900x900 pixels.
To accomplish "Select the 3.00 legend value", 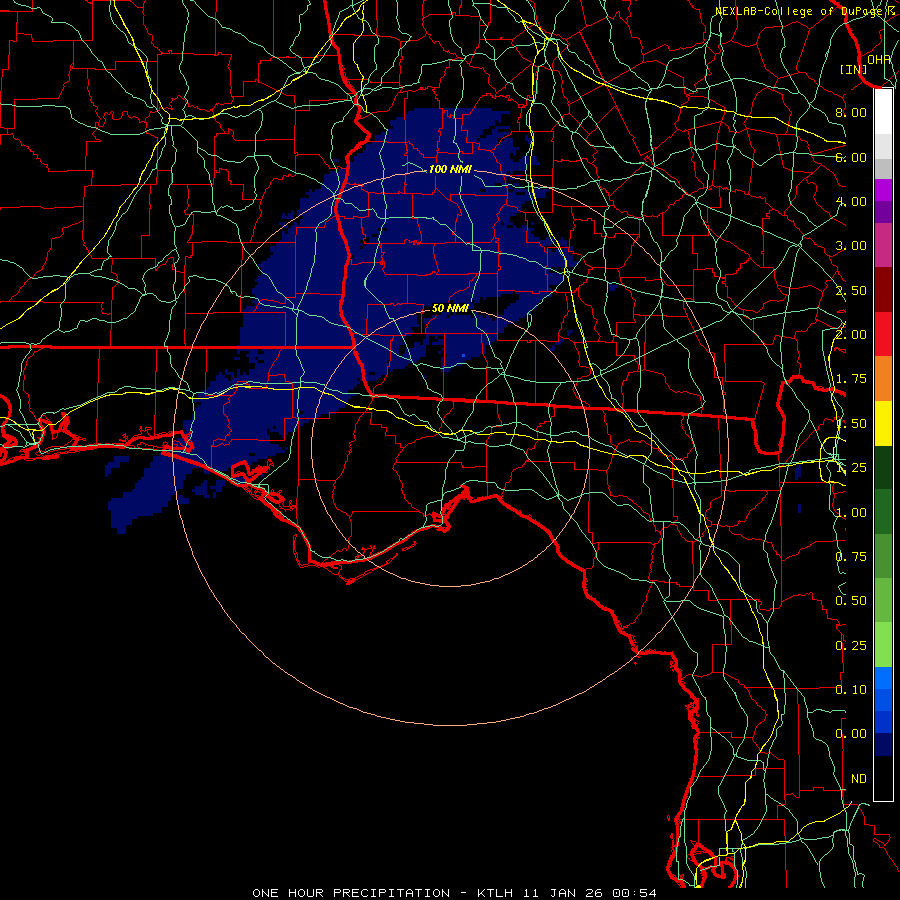I will [x=851, y=246].
